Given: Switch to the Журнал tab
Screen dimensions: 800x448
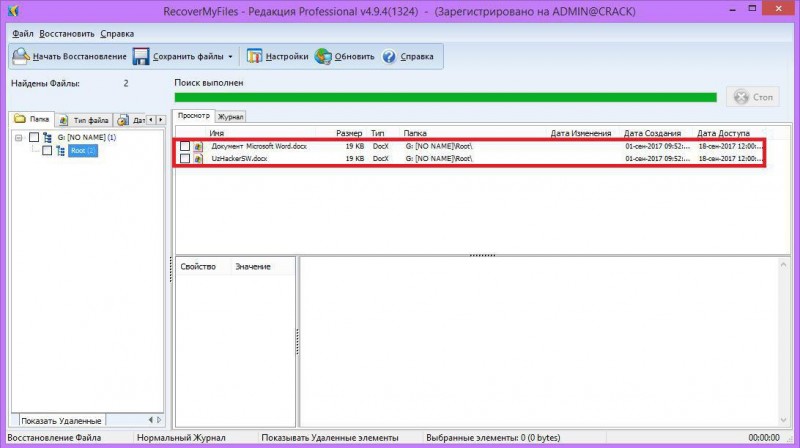Looking at the screenshot, I should click(x=231, y=117).
